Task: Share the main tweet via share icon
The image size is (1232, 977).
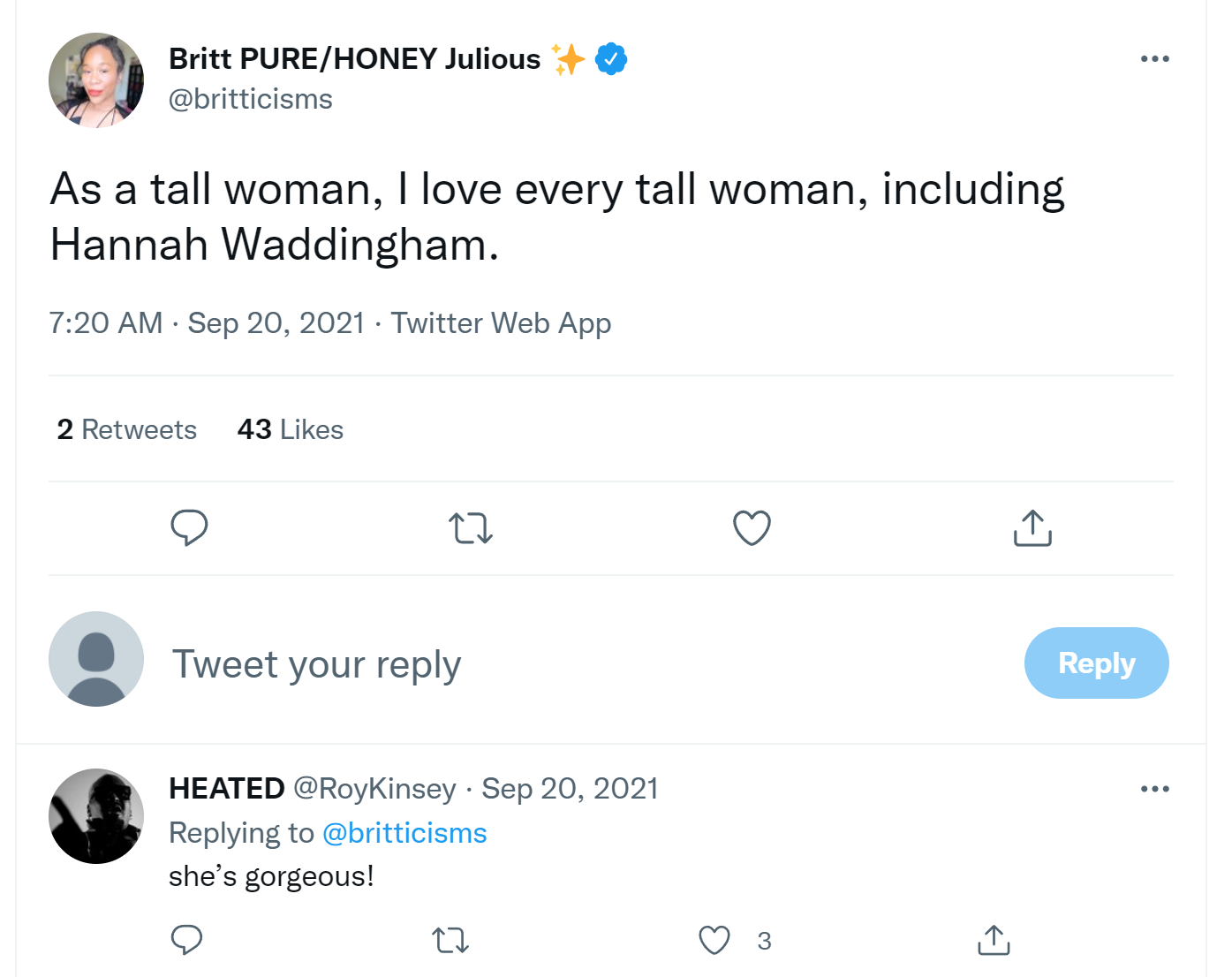Action: tap(1032, 528)
